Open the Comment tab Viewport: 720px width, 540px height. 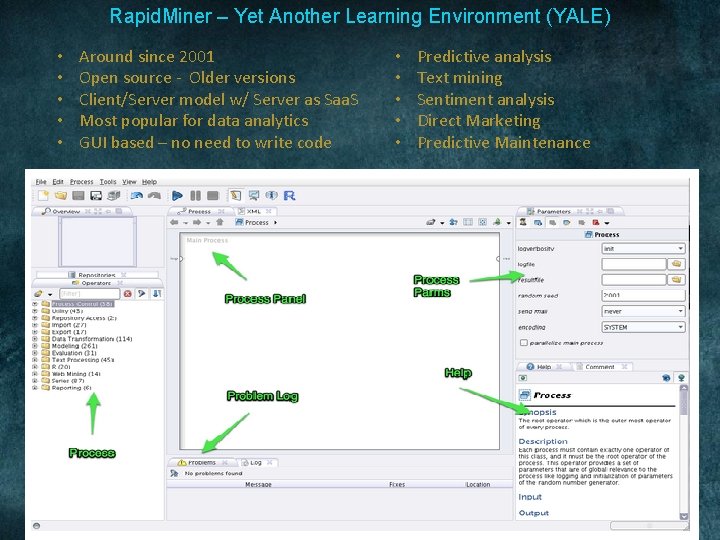[600, 366]
